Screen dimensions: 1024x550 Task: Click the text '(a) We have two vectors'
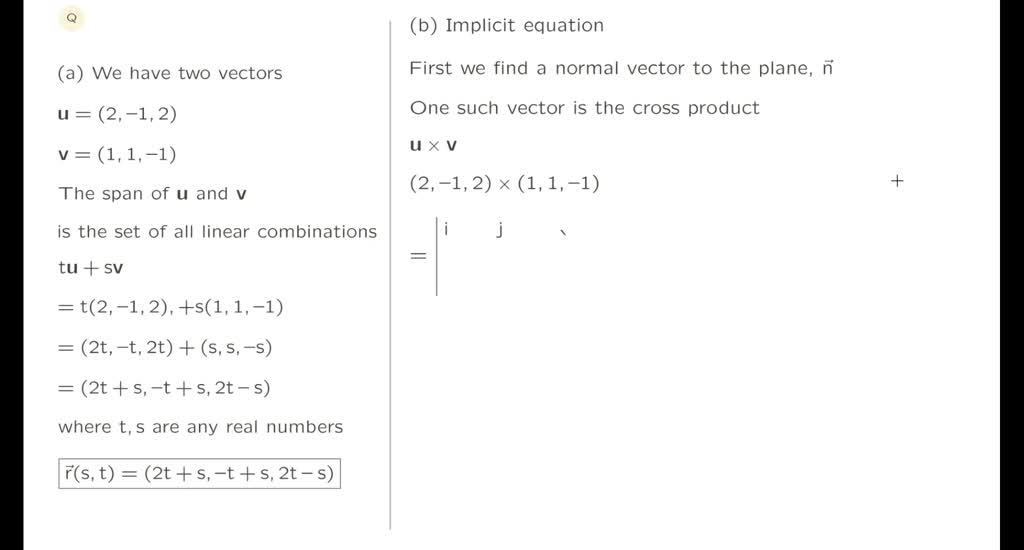170,73
